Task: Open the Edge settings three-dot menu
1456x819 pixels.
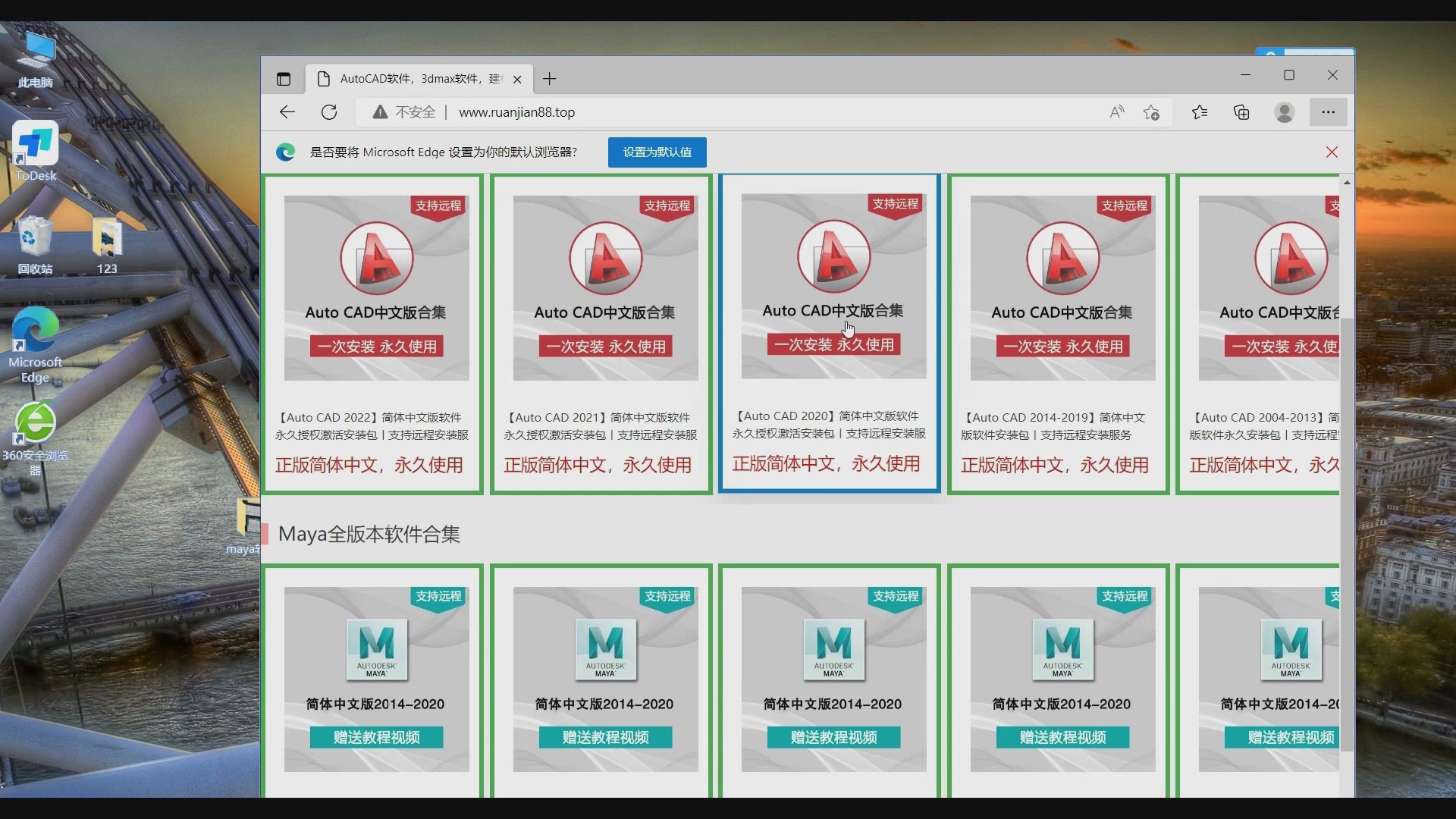Action: 1328,111
